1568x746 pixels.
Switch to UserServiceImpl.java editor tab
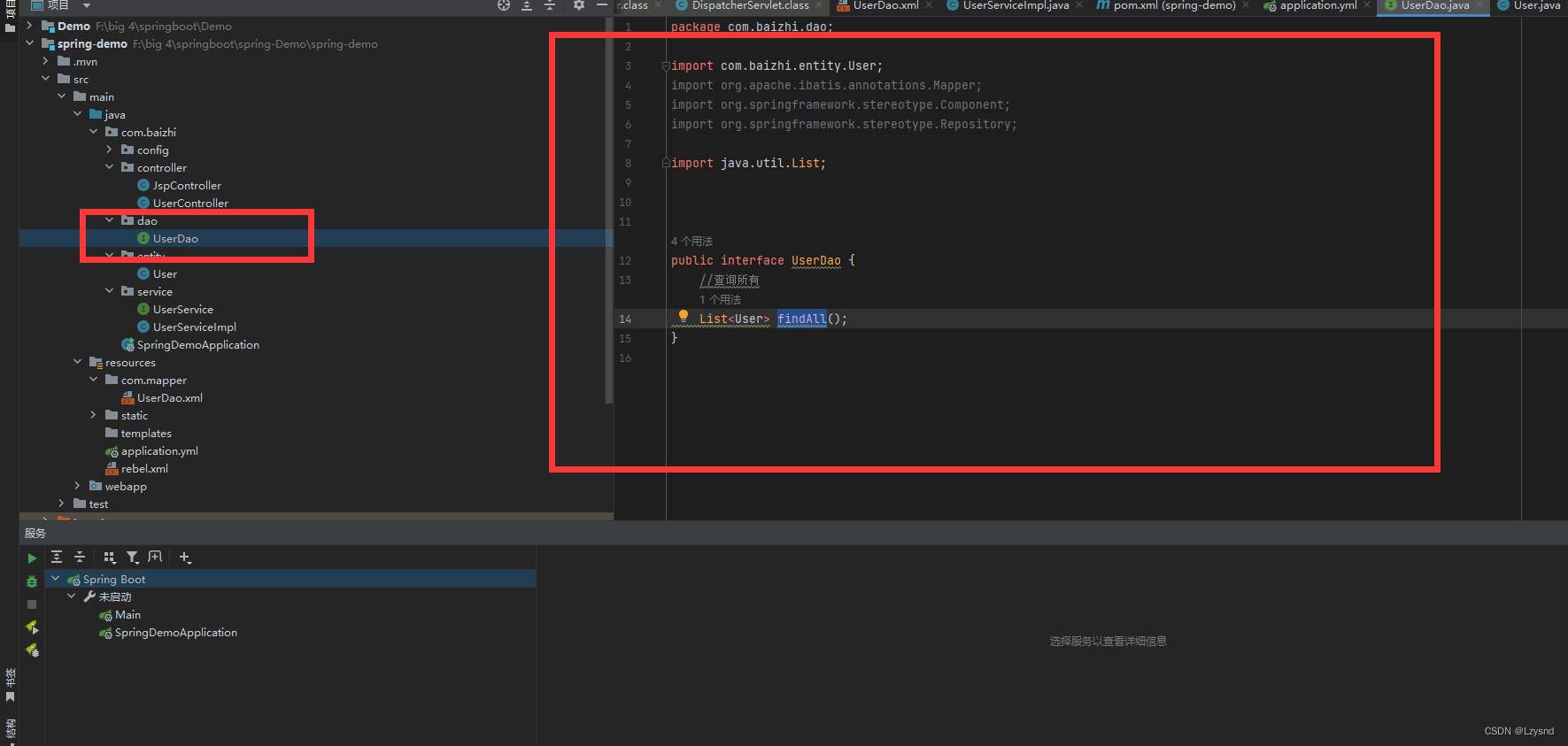(x=1016, y=5)
